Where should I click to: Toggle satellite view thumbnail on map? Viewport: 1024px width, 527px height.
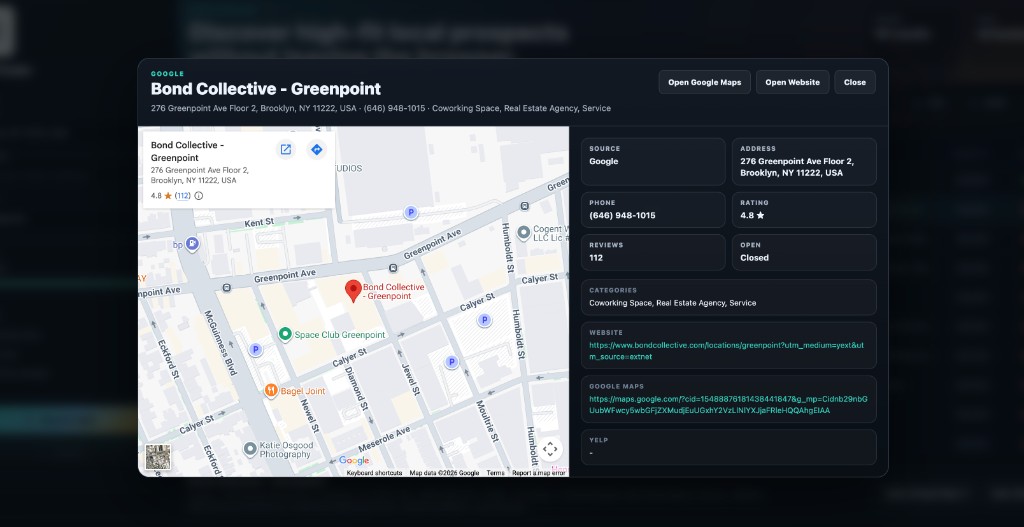point(158,457)
